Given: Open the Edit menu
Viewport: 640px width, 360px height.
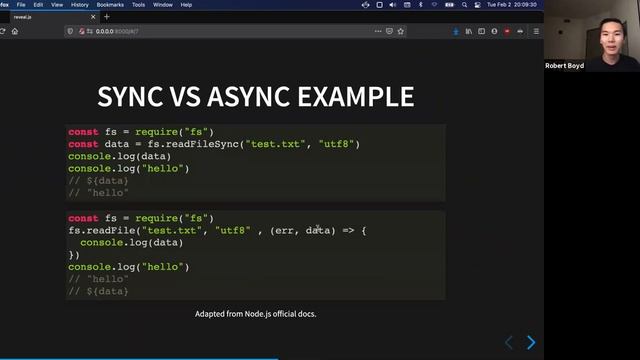Looking at the screenshot, I should click(x=38, y=5).
